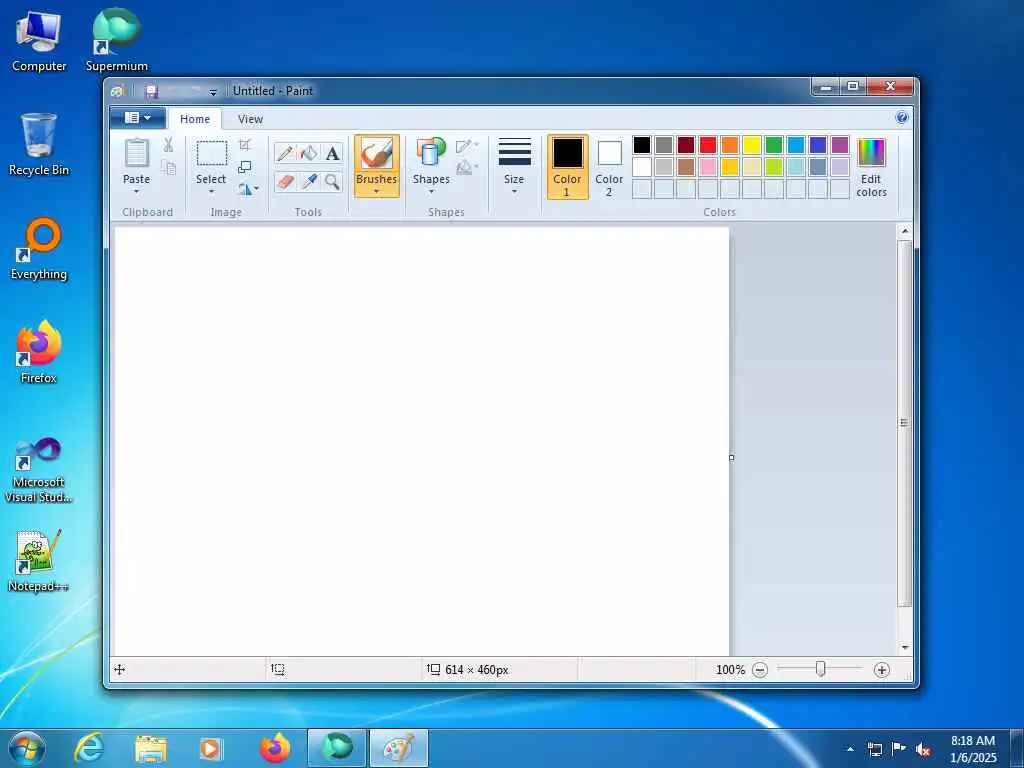
Task: Switch to the Home ribbon tab
Action: (195, 119)
